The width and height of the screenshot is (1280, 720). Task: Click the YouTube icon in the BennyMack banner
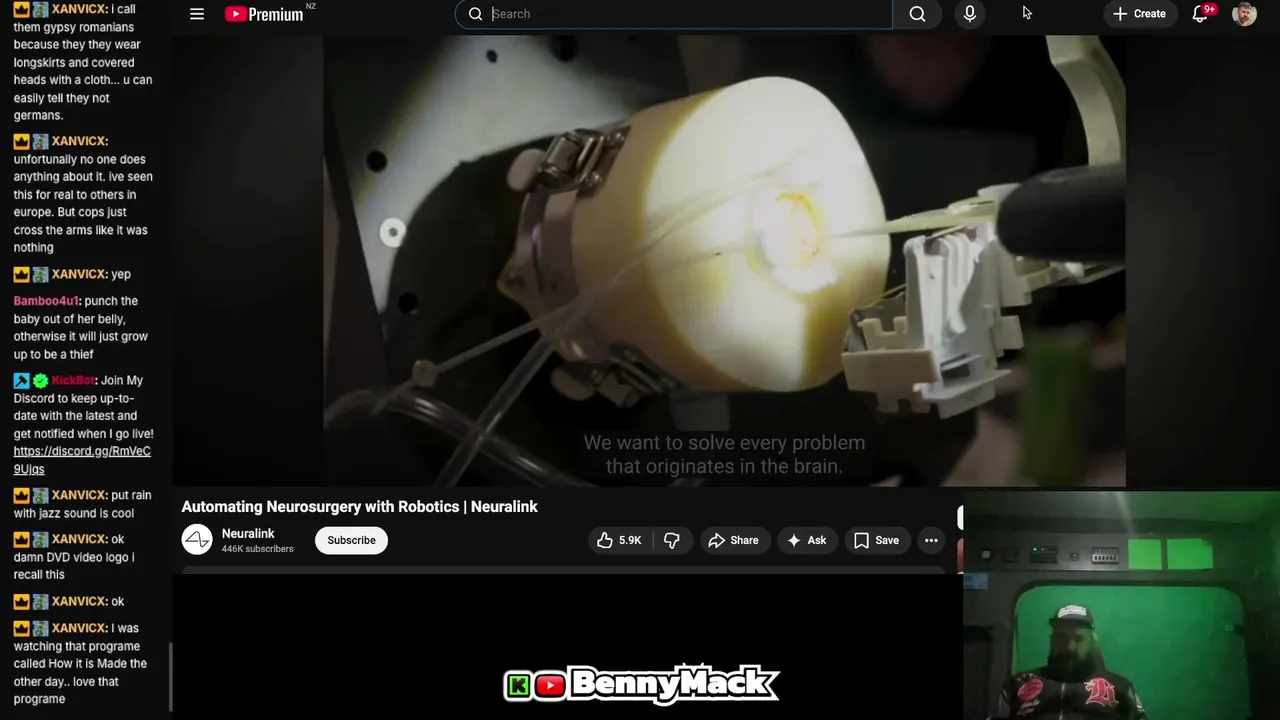(x=549, y=685)
